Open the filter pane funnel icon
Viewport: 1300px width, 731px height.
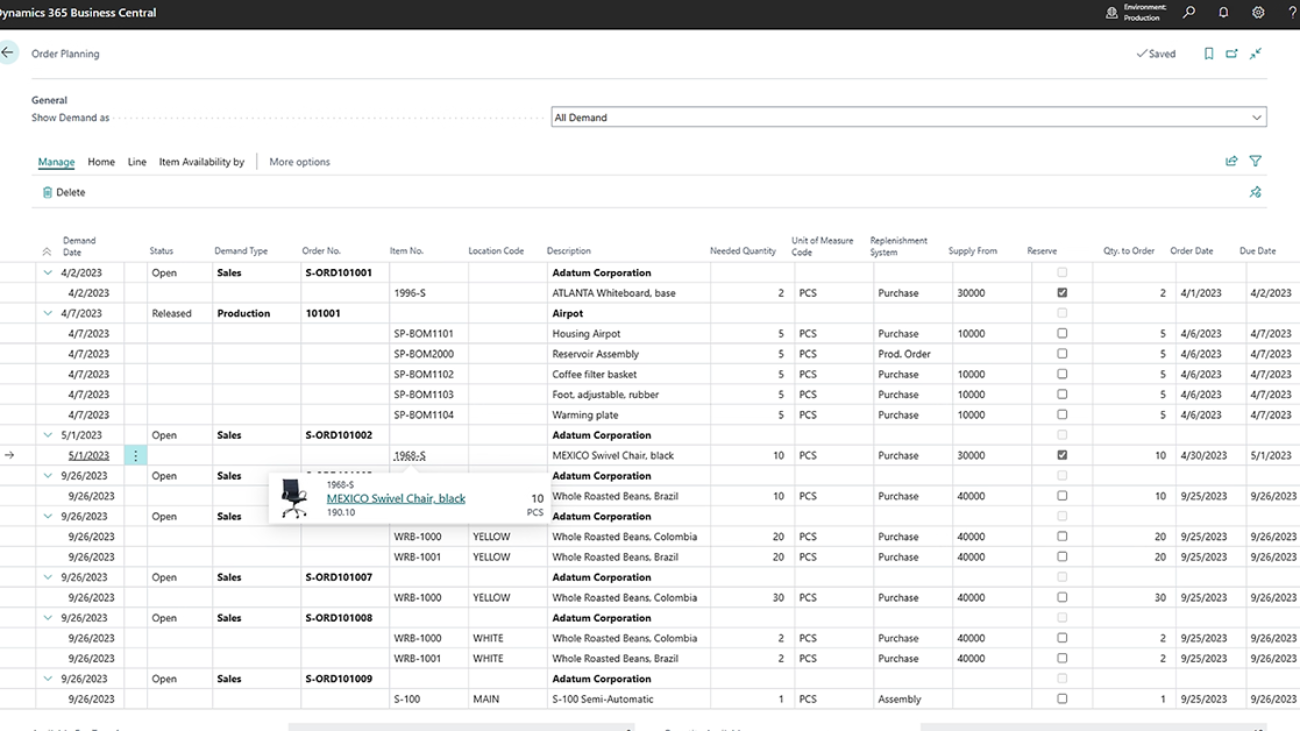(x=1255, y=161)
